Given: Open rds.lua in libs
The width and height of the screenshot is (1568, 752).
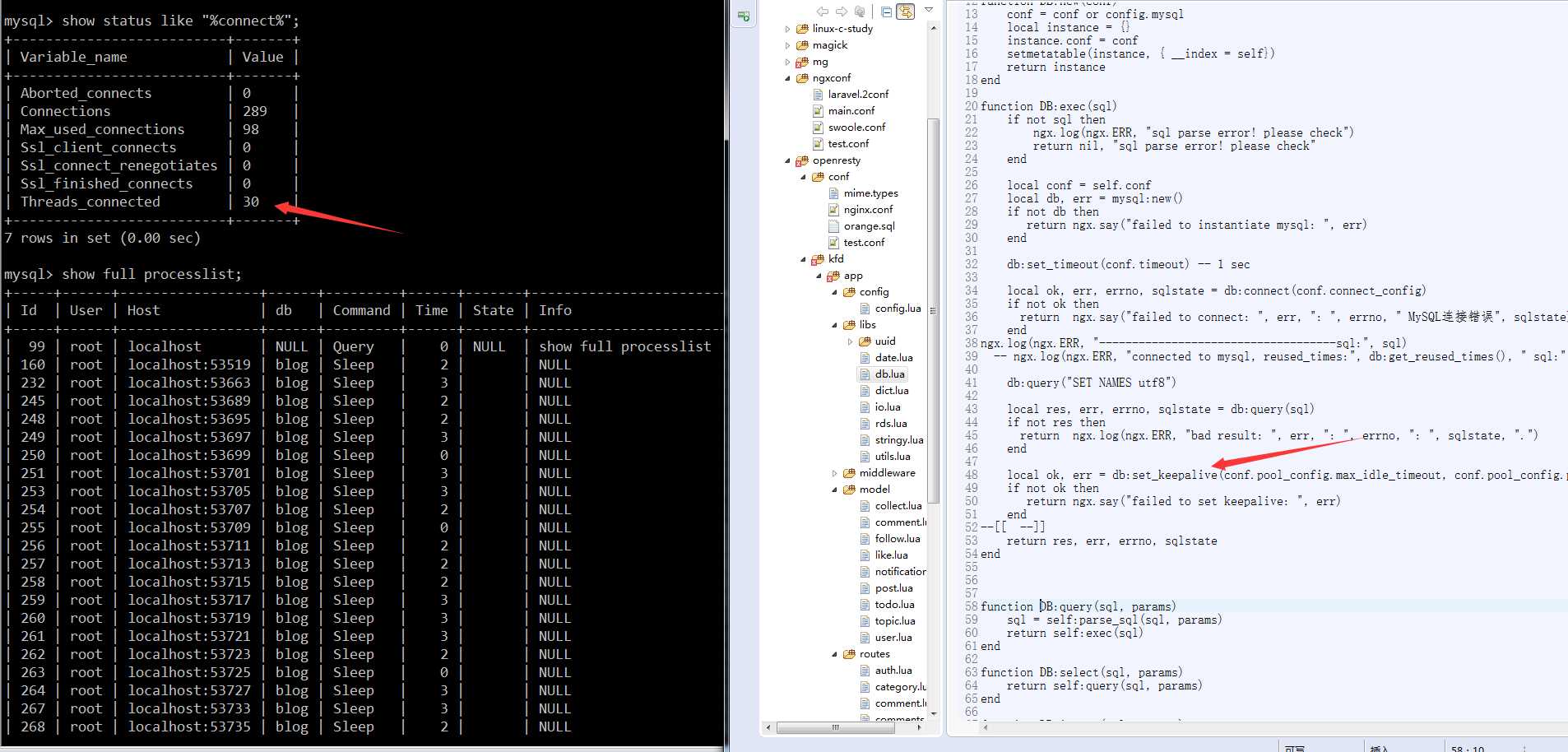Looking at the screenshot, I should [891, 424].
